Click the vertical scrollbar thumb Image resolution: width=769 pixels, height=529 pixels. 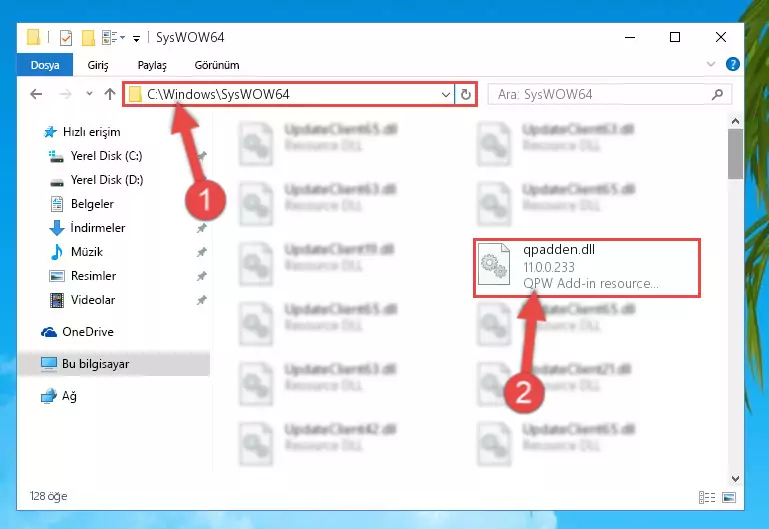(x=735, y=154)
